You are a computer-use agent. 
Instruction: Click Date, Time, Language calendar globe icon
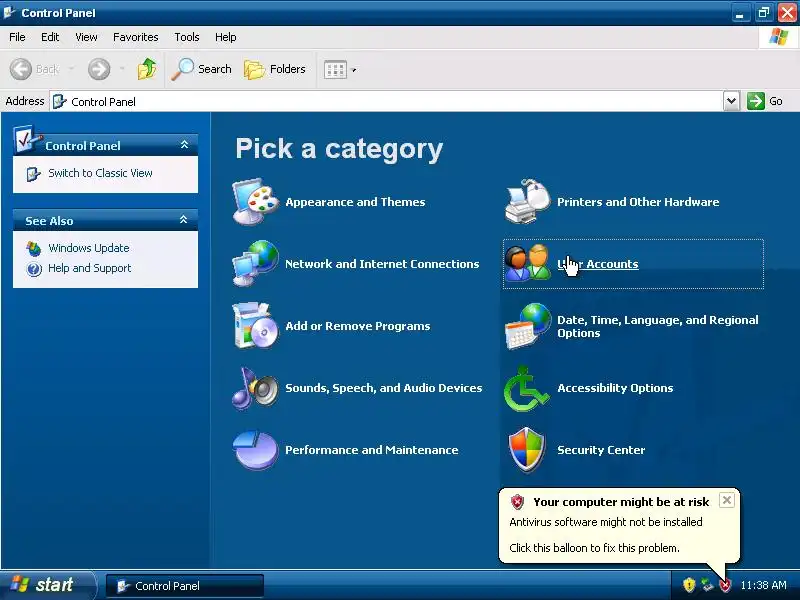pos(528,327)
